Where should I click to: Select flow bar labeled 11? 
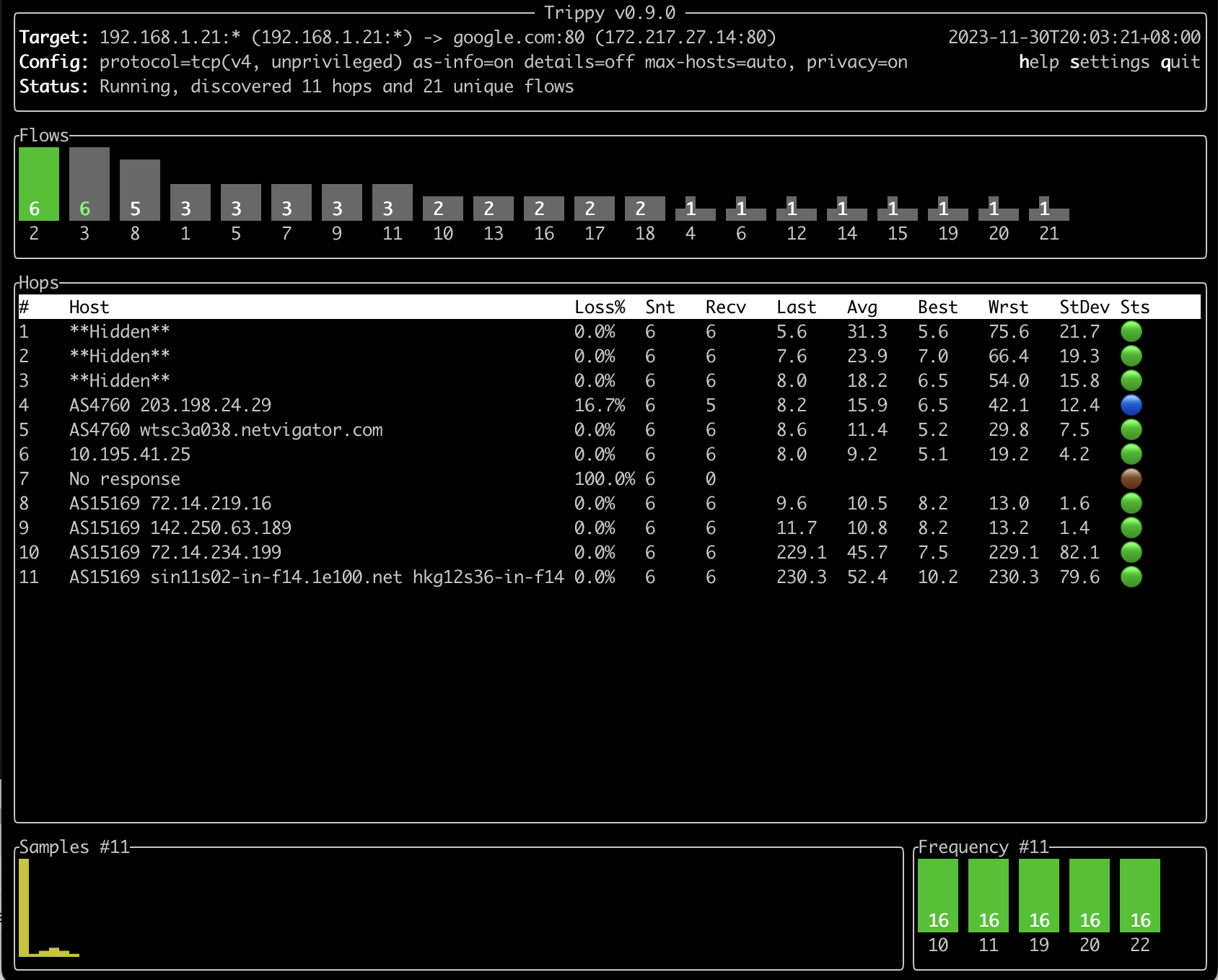[x=393, y=202]
